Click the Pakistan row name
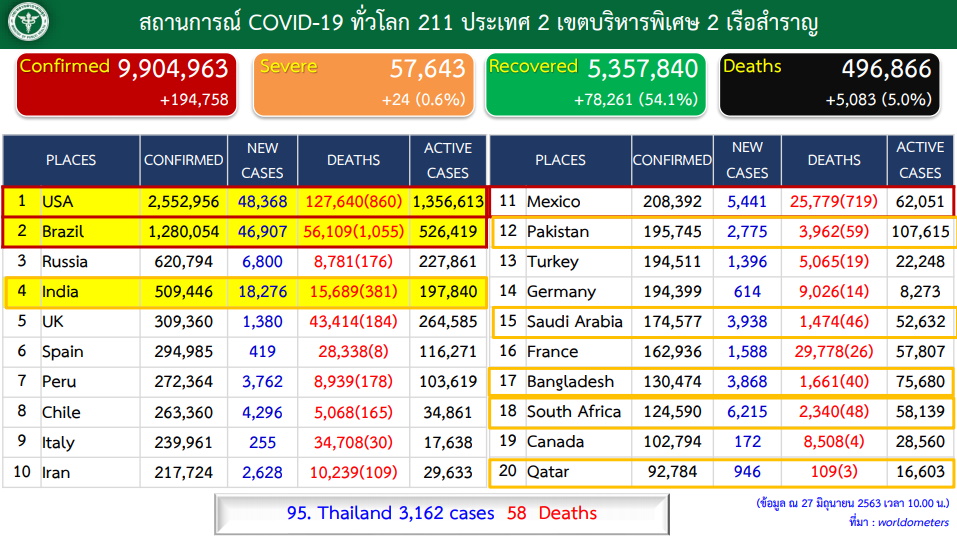The width and height of the screenshot is (957, 539). pyautogui.click(x=558, y=231)
